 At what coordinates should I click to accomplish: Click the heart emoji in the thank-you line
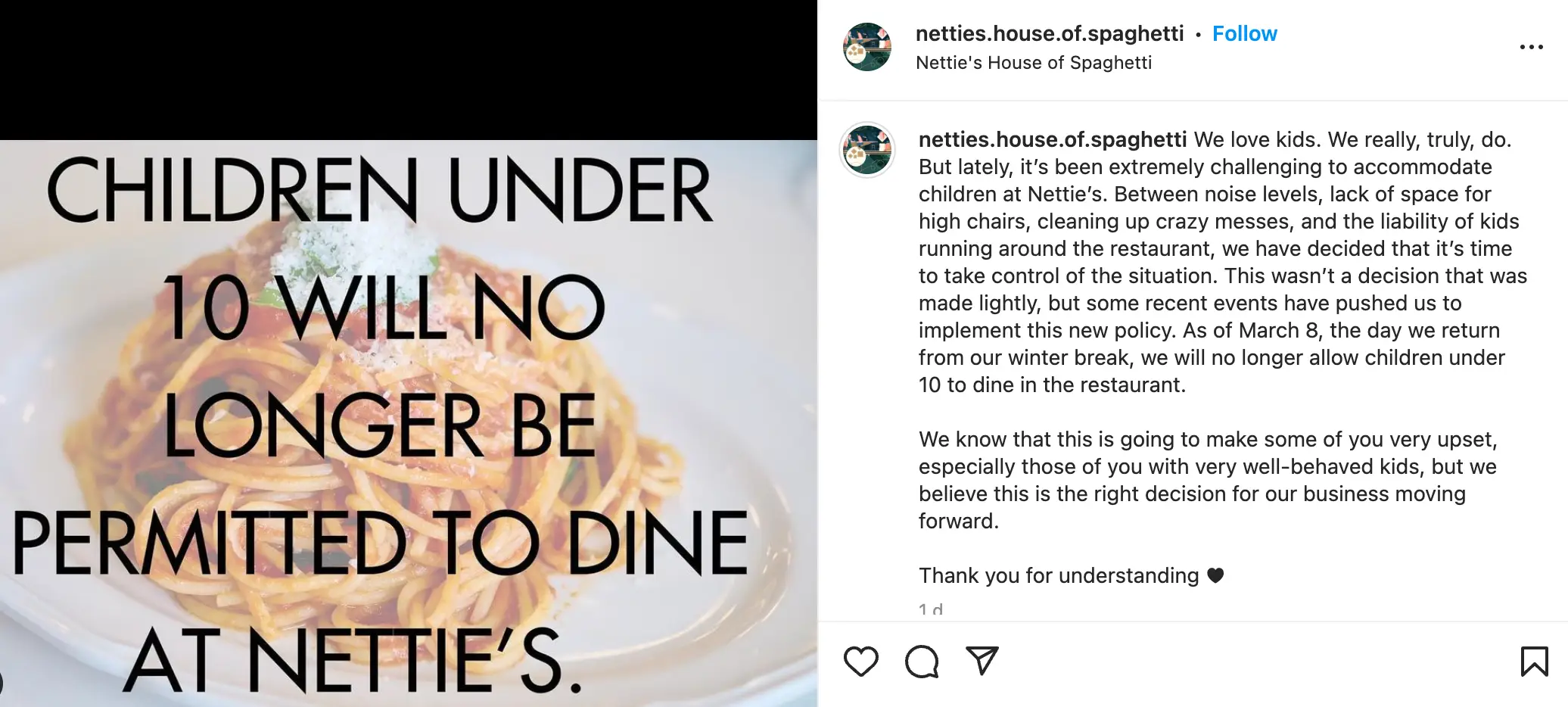(1215, 575)
